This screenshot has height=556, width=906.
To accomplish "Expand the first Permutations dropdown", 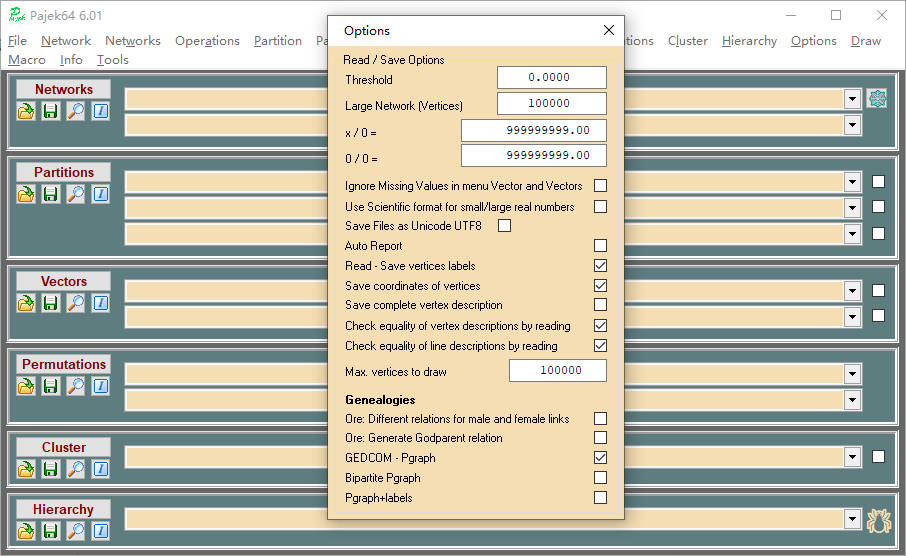I will point(852,374).
